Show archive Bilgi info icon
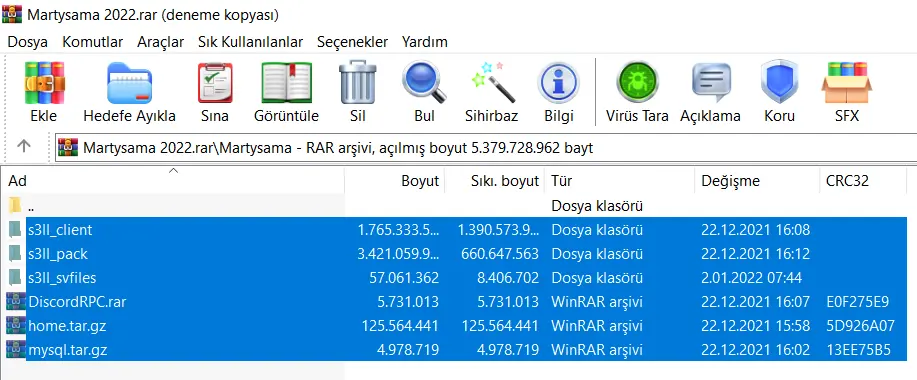Viewport: 917px width, 380px height. click(x=559, y=84)
